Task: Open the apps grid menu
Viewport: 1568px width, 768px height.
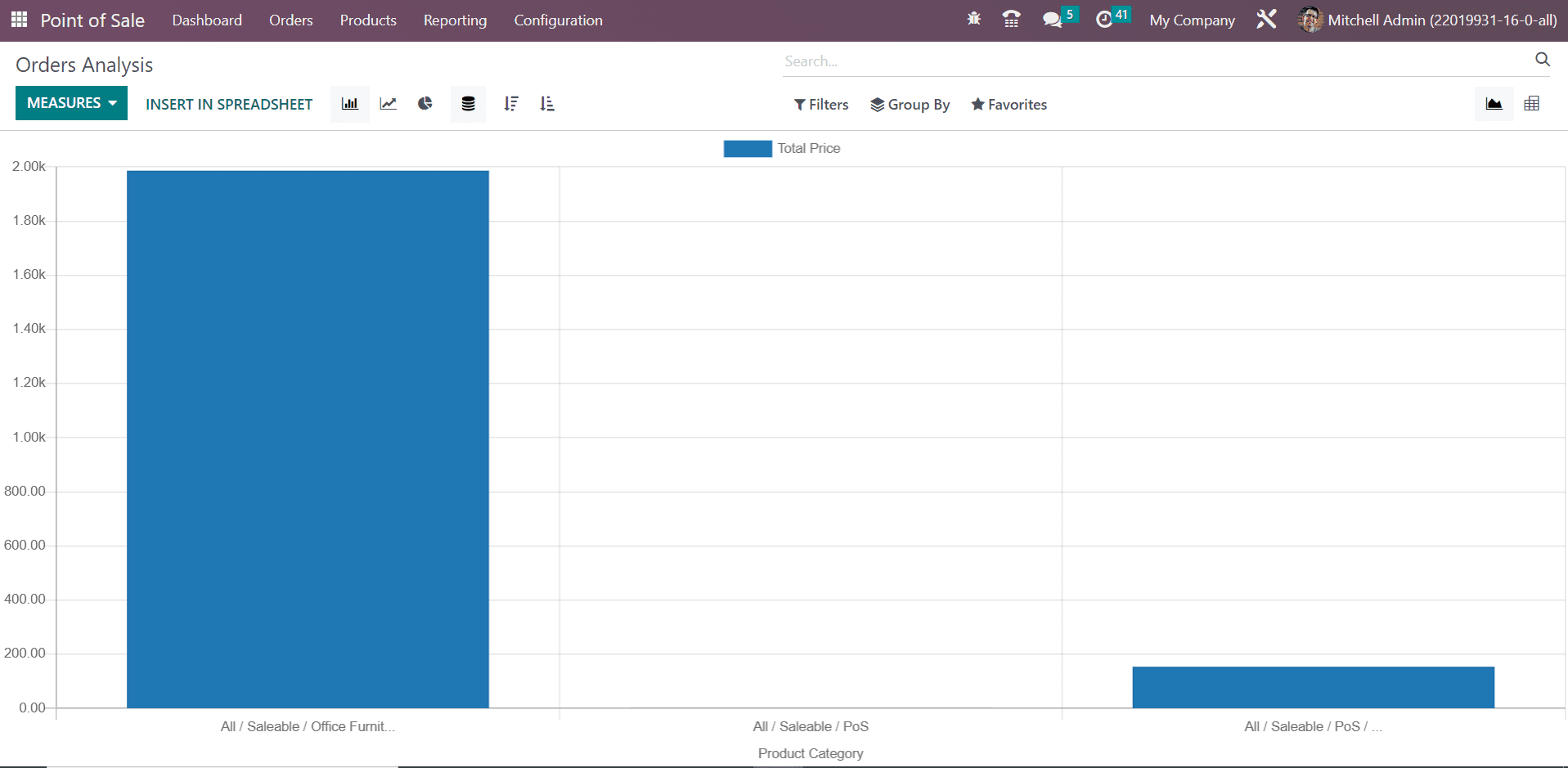Action: point(20,20)
